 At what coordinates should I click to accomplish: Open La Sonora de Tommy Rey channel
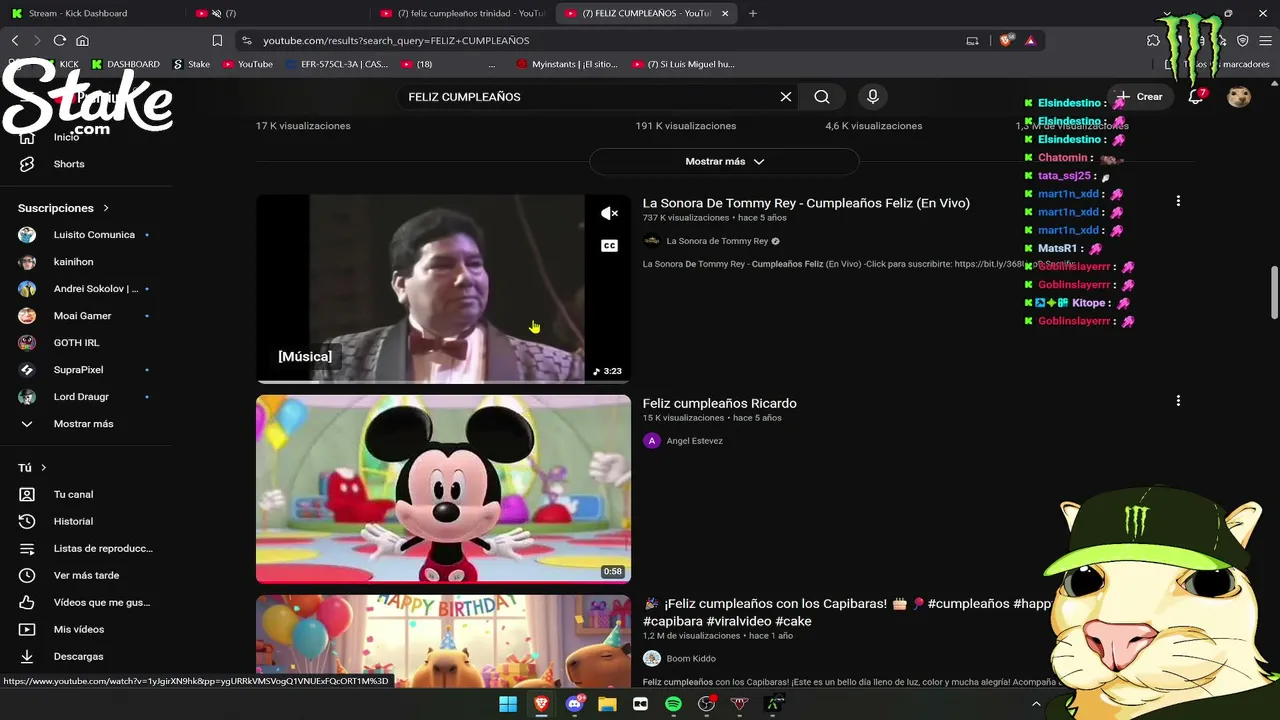(717, 241)
